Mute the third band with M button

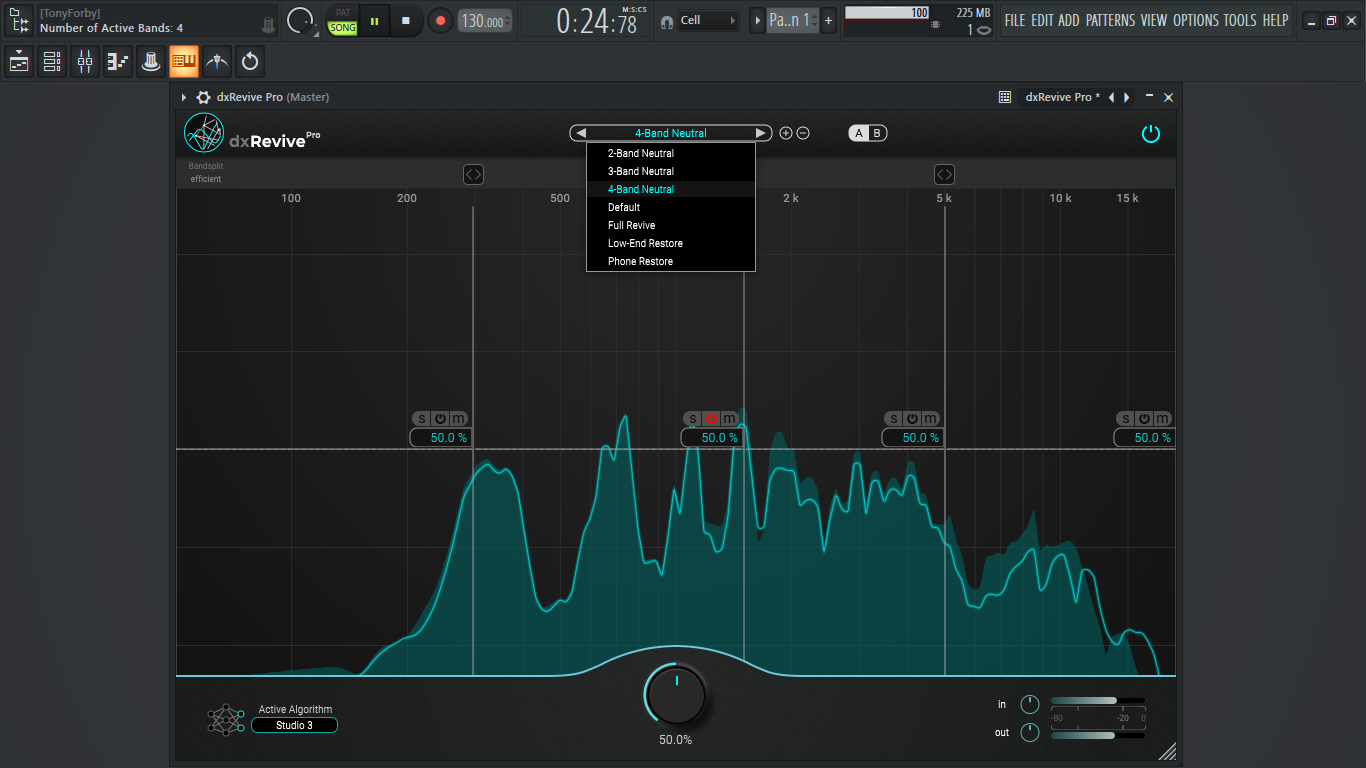coord(930,418)
